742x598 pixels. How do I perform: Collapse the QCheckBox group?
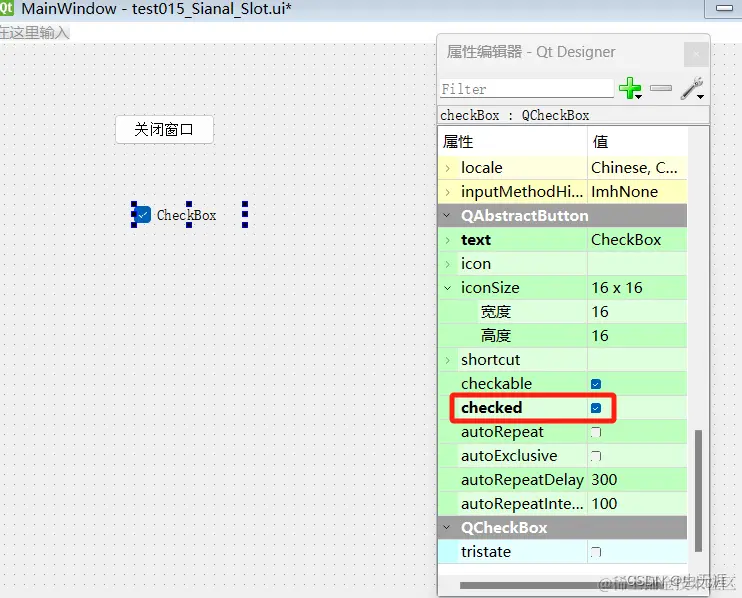click(447, 528)
